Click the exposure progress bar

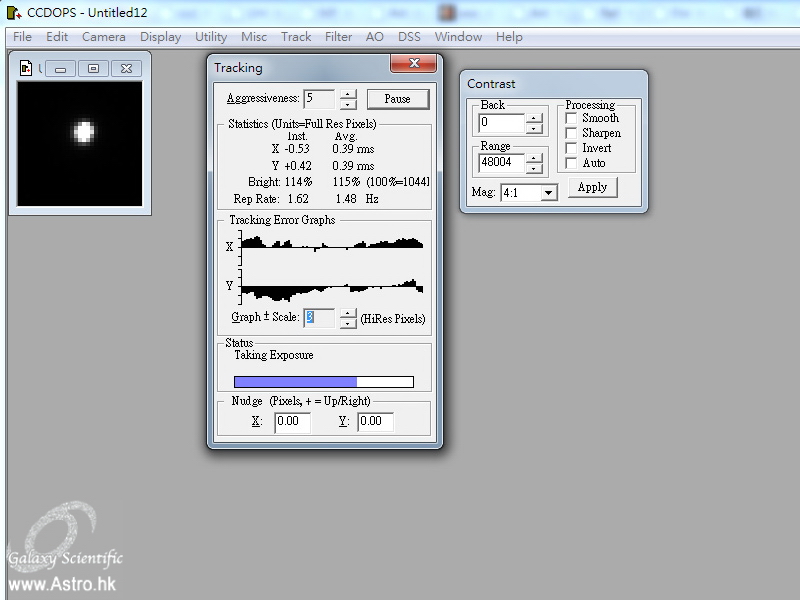point(323,382)
